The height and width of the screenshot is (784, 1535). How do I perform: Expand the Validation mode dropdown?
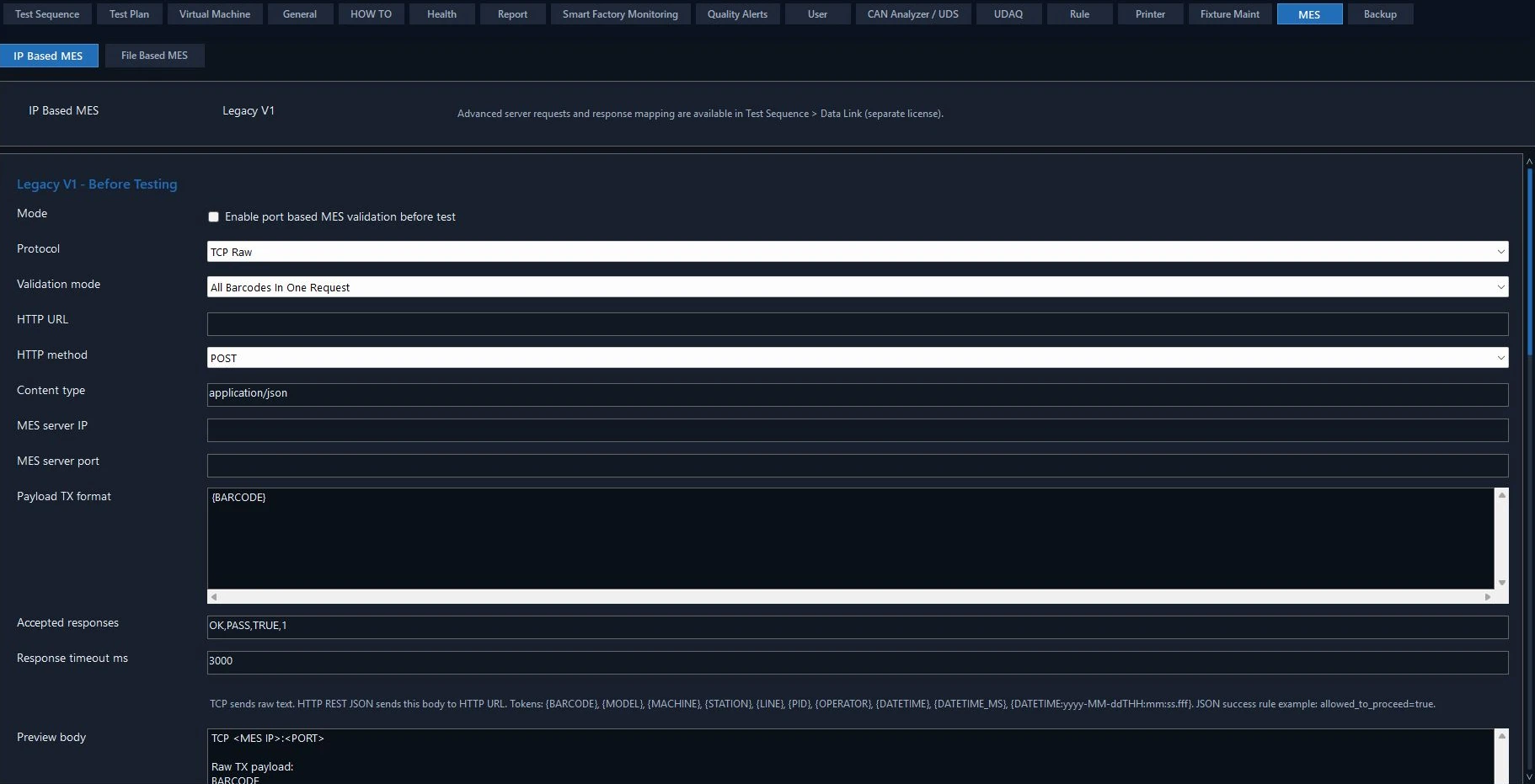[x=858, y=287]
